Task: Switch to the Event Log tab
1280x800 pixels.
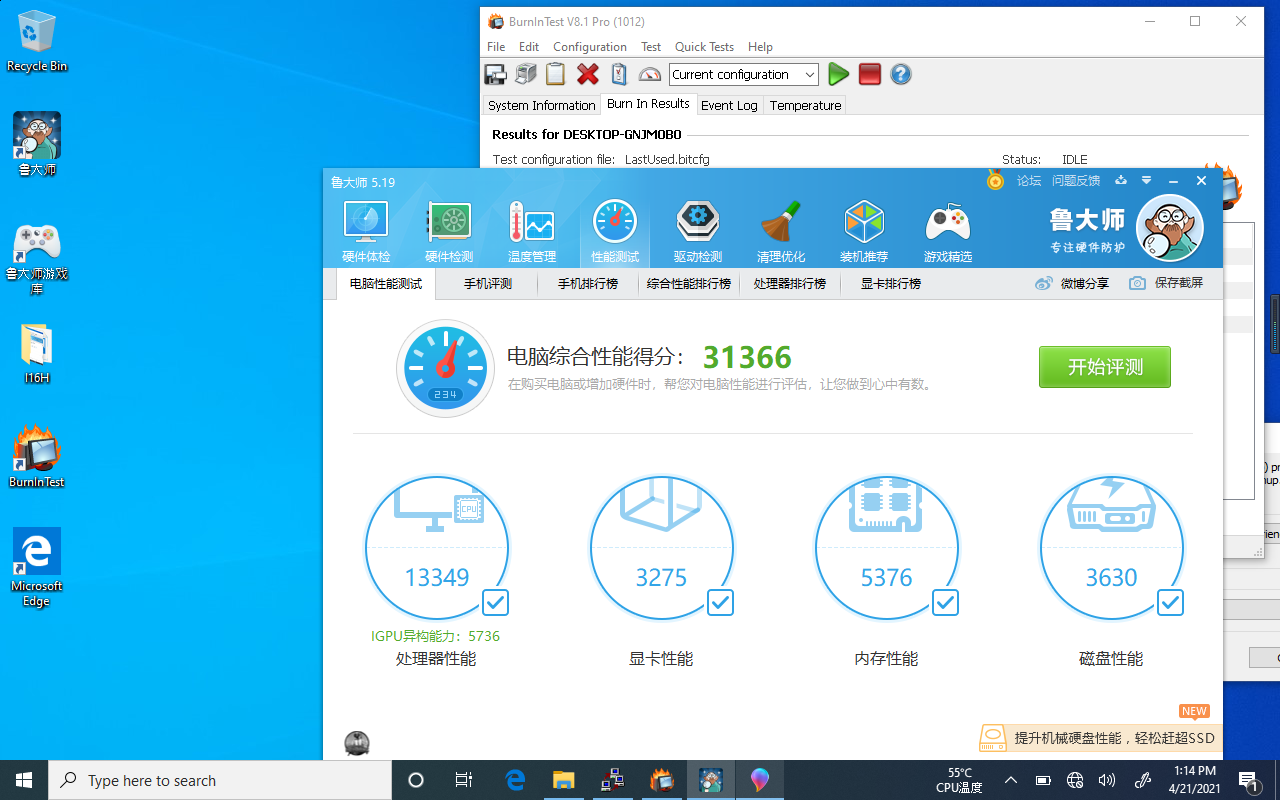Action: coord(729,105)
